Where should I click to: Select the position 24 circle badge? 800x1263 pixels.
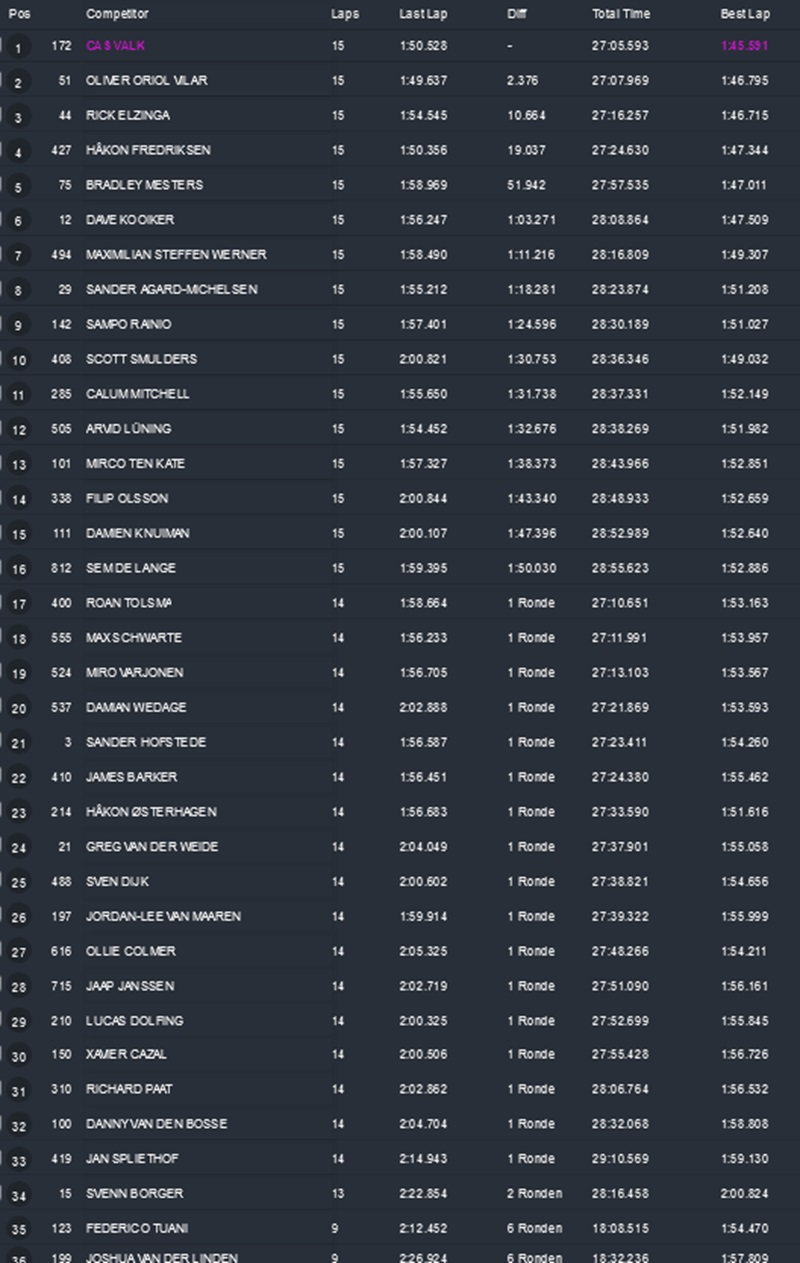click(x=18, y=849)
